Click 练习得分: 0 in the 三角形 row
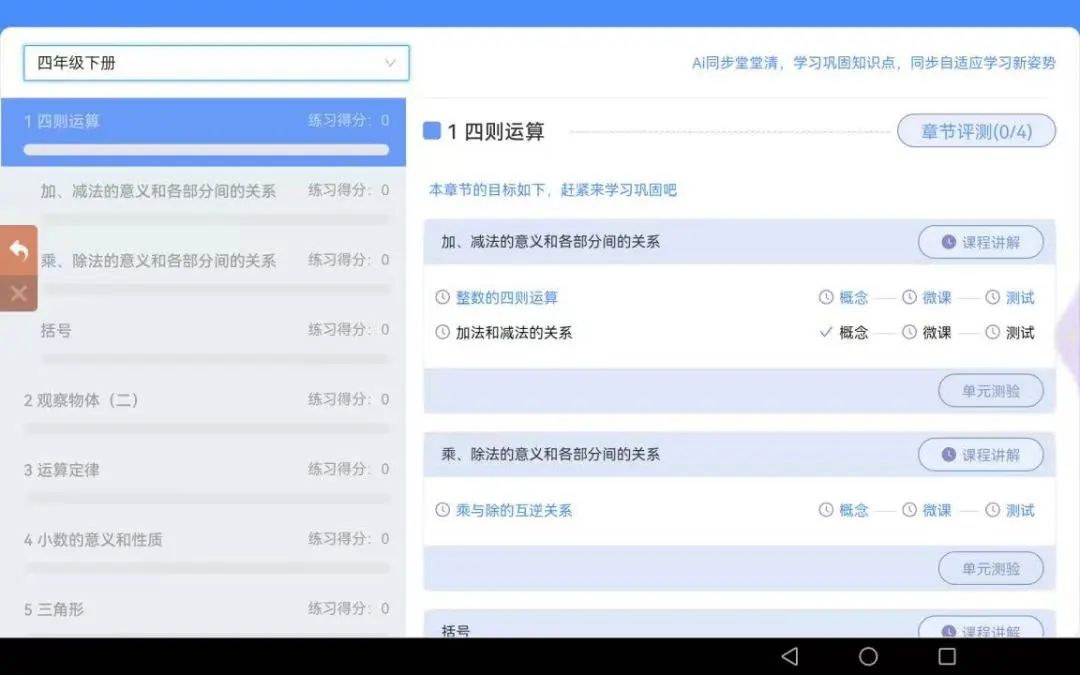Viewport: 1080px width, 675px height. [349, 609]
